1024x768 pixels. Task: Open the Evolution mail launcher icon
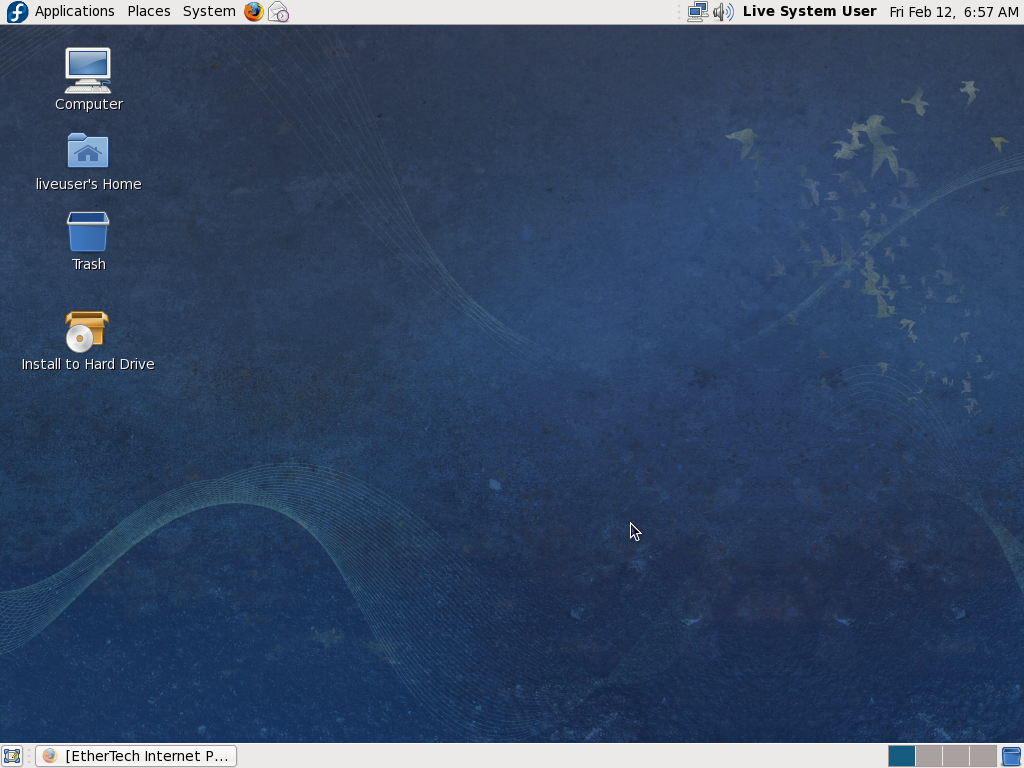pyautogui.click(x=279, y=12)
